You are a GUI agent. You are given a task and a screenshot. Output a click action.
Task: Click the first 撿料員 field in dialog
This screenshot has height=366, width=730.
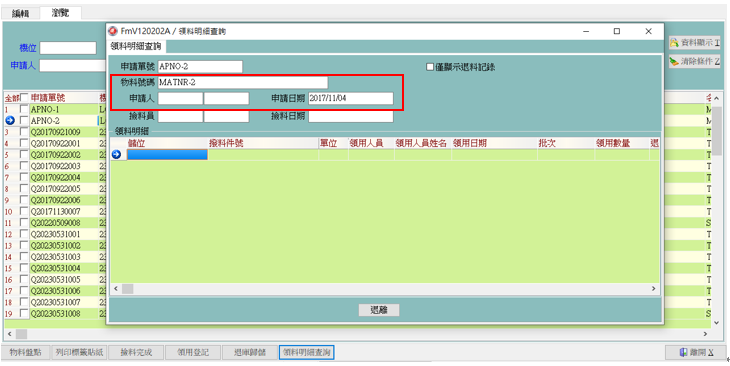click(180, 116)
